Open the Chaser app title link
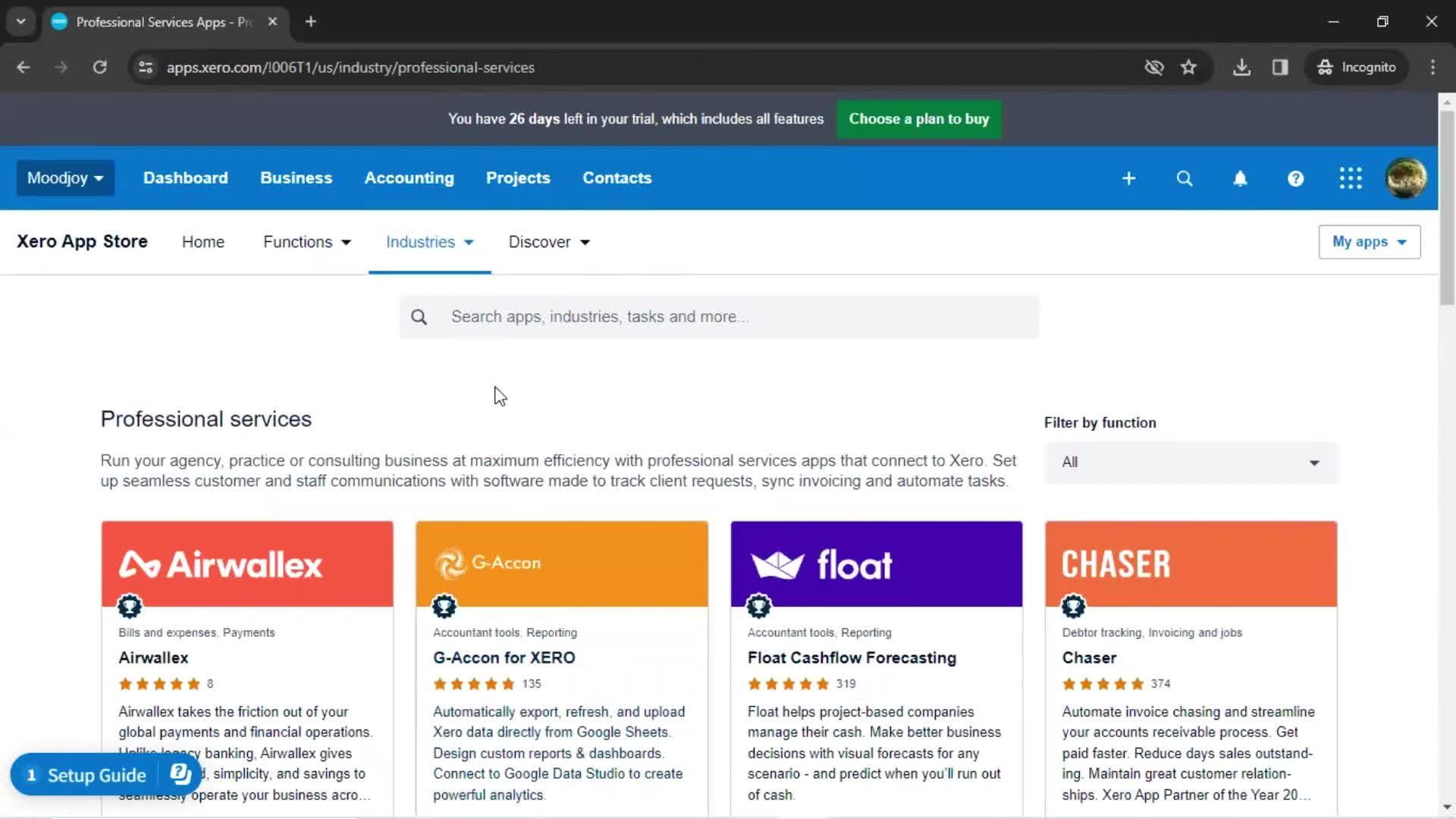The image size is (1456, 819). (x=1089, y=658)
